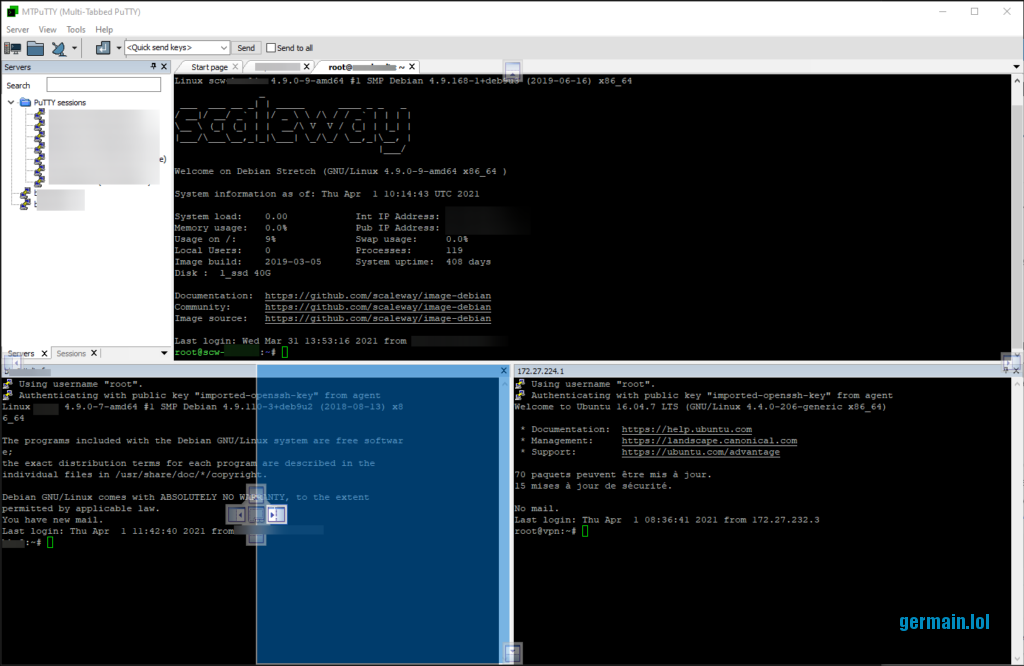Pin the Servers panel with the pushpin icon
This screenshot has width=1024, height=666.
pyautogui.click(x=153, y=67)
